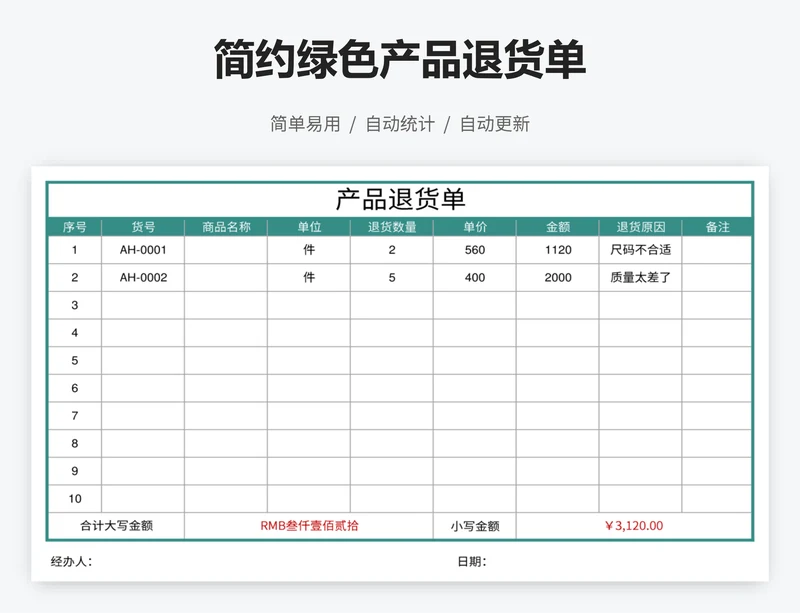Viewport: 800px width, 613px height.
Task: Click the 自动更新 subtitle text
Action: coord(495,124)
